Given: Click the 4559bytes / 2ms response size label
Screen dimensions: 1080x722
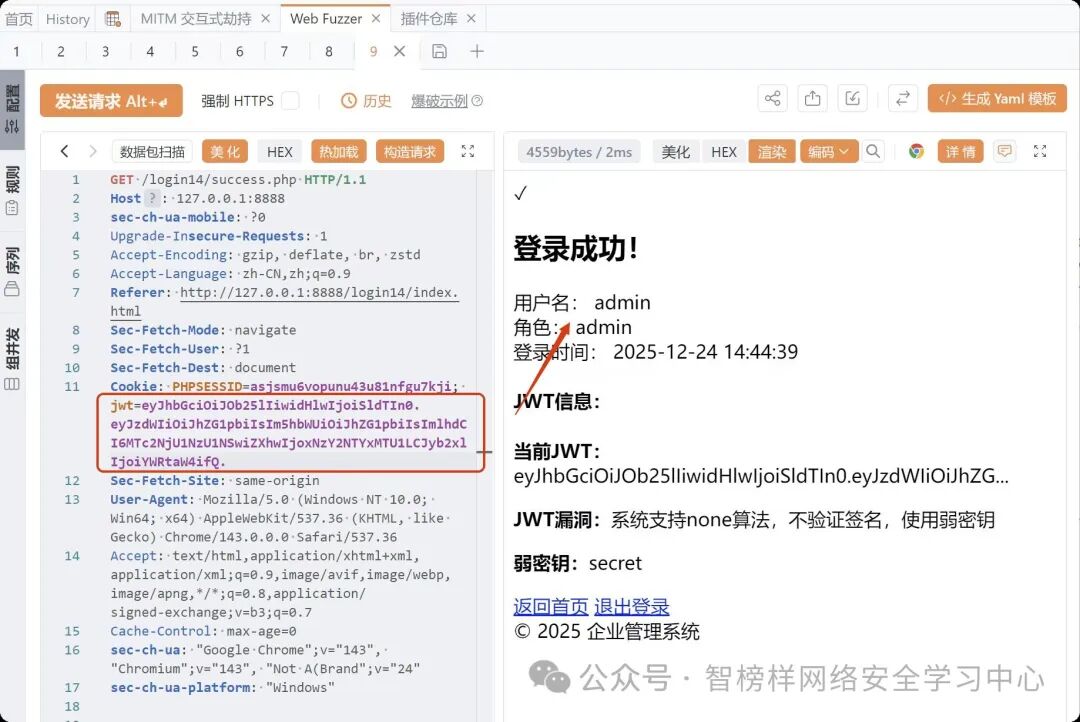Looking at the screenshot, I should pyautogui.click(x=579, y=151).
